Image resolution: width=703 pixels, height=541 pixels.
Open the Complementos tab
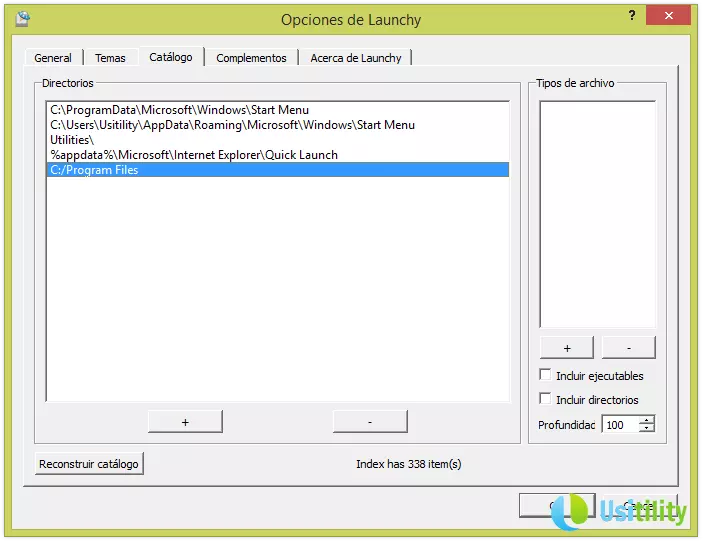(x=251, y=58)
